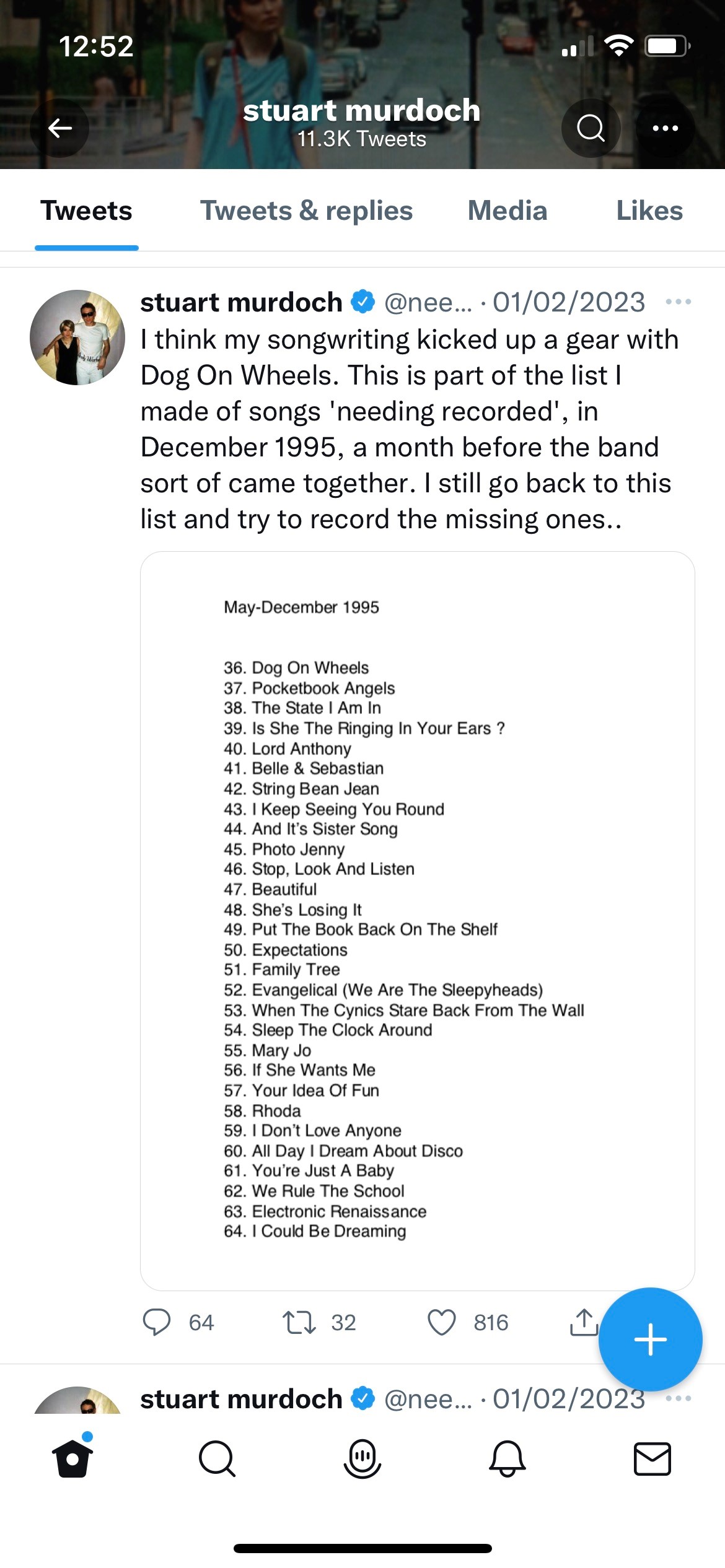
Task: Open Spaces microphone tab
Action: tap(362, 1458)
